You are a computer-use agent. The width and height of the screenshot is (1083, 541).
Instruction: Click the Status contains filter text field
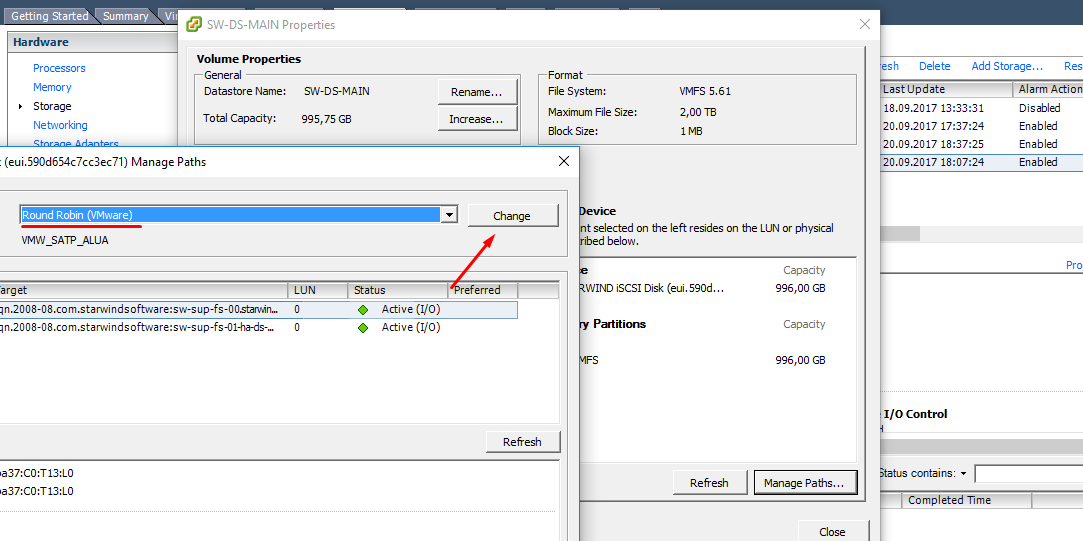click(1028, 474)
